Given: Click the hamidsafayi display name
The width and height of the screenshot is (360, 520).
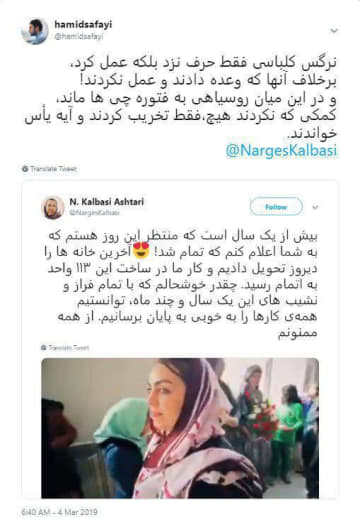Looking at the screenshot, I should (x=83, y=24).
